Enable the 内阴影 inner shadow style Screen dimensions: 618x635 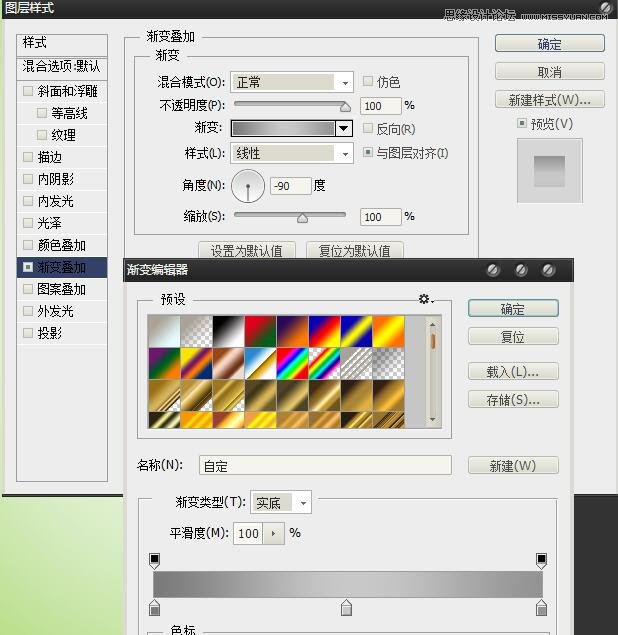coord(28,179)
